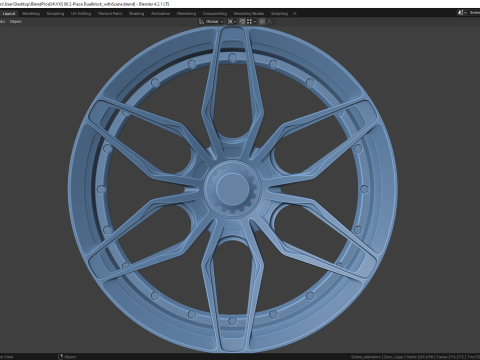Open the last Sculpting workspace tab
Viewport: 480px width, 360px height.
point(279,14)
